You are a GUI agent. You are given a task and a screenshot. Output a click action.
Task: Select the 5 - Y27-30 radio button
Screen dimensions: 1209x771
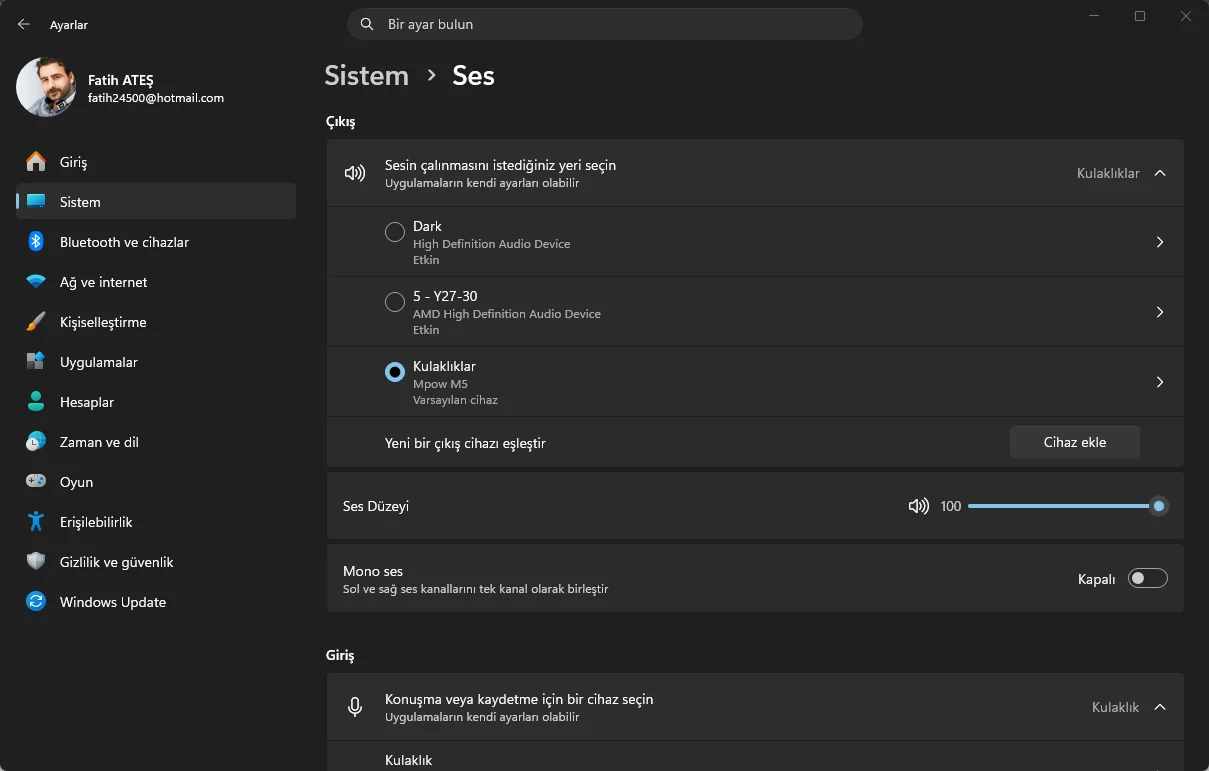pos(395,302)
